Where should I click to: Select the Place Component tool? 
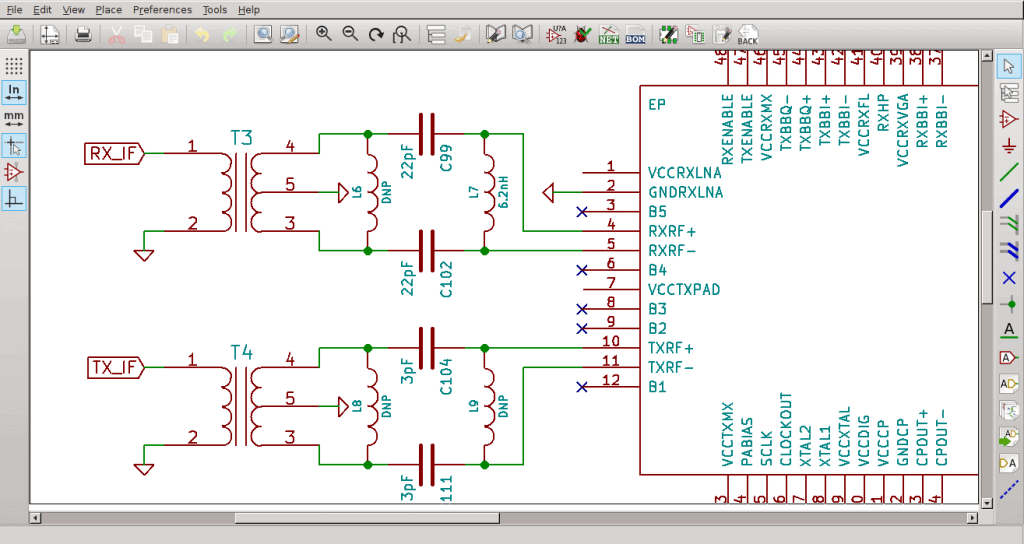pyautogui.click(x=1009, y=119)
